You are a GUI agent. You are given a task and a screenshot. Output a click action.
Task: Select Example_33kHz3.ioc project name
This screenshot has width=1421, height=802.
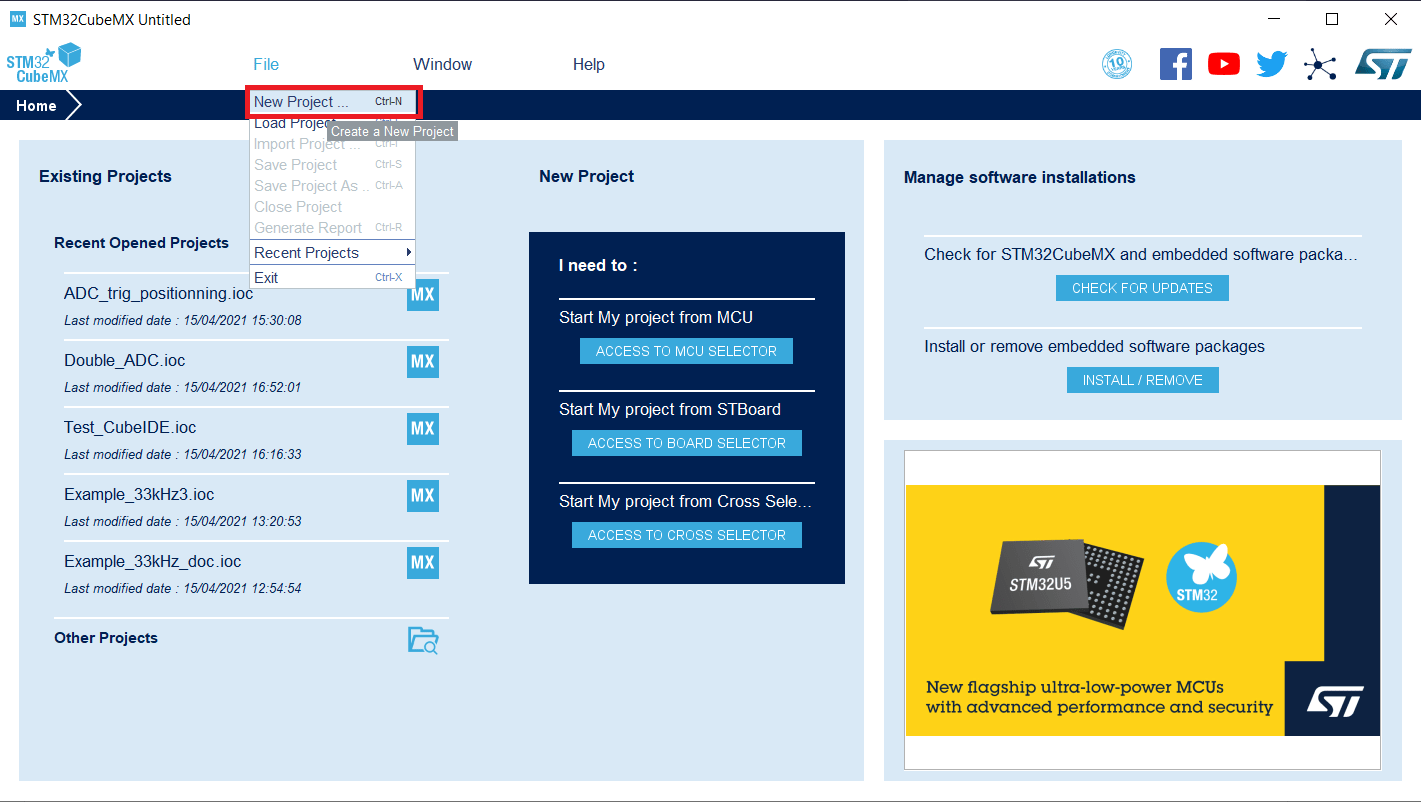pyautogui.click(x=139, y=495)
